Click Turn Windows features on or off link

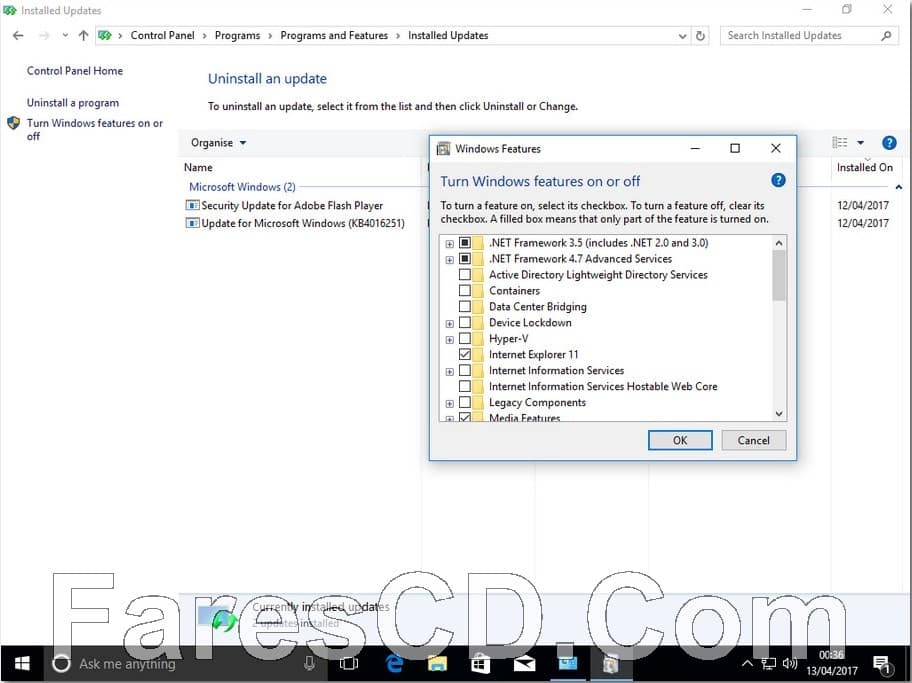(94, 129)
